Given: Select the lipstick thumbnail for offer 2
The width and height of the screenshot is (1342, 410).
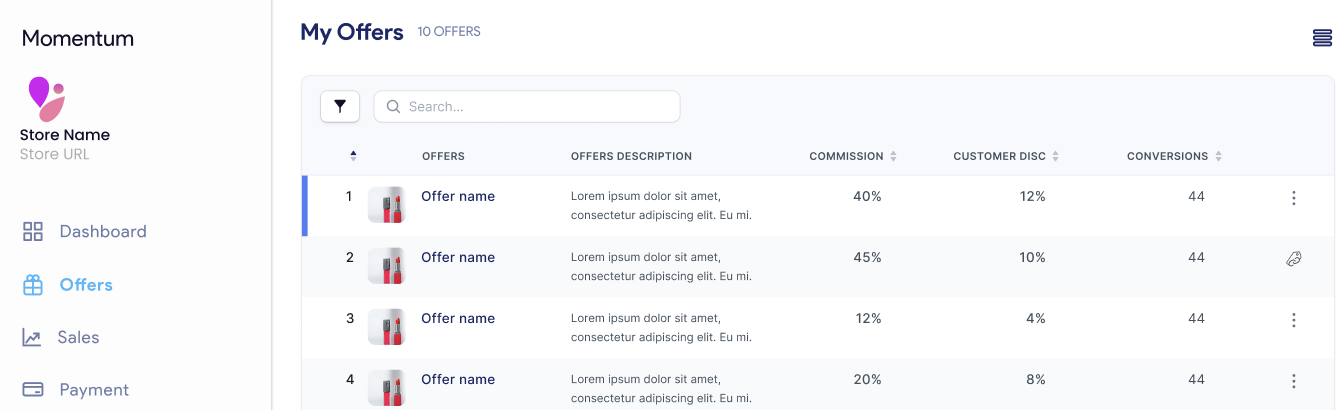Looking at the screenshot, I should [386, 266].
